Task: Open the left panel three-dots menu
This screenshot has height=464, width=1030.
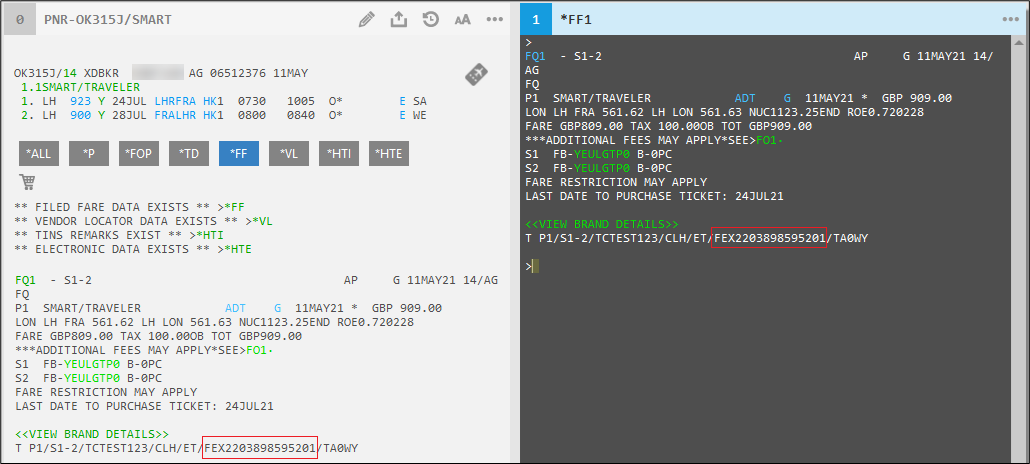Action: (494, 19)
